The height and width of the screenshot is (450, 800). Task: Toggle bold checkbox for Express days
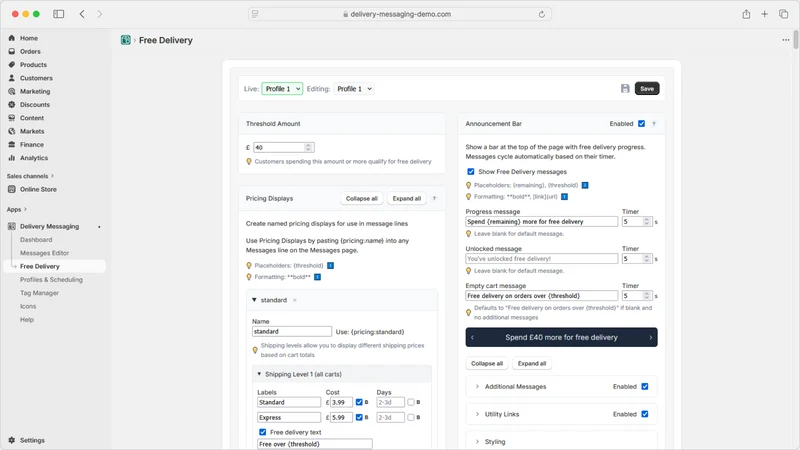coord(411,417)
